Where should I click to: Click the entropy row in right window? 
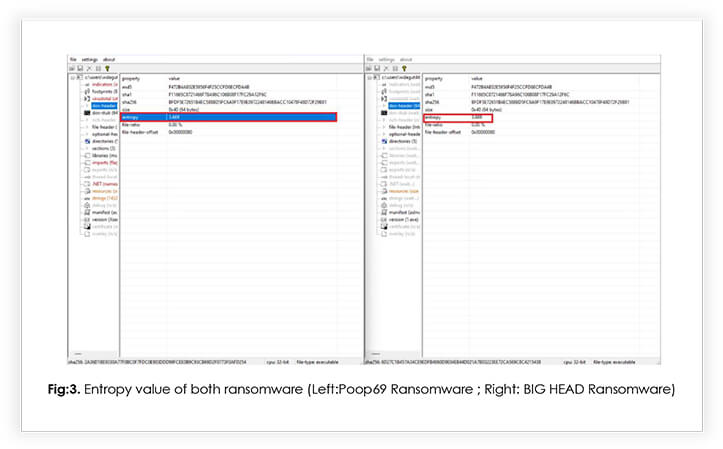(458, 118)
